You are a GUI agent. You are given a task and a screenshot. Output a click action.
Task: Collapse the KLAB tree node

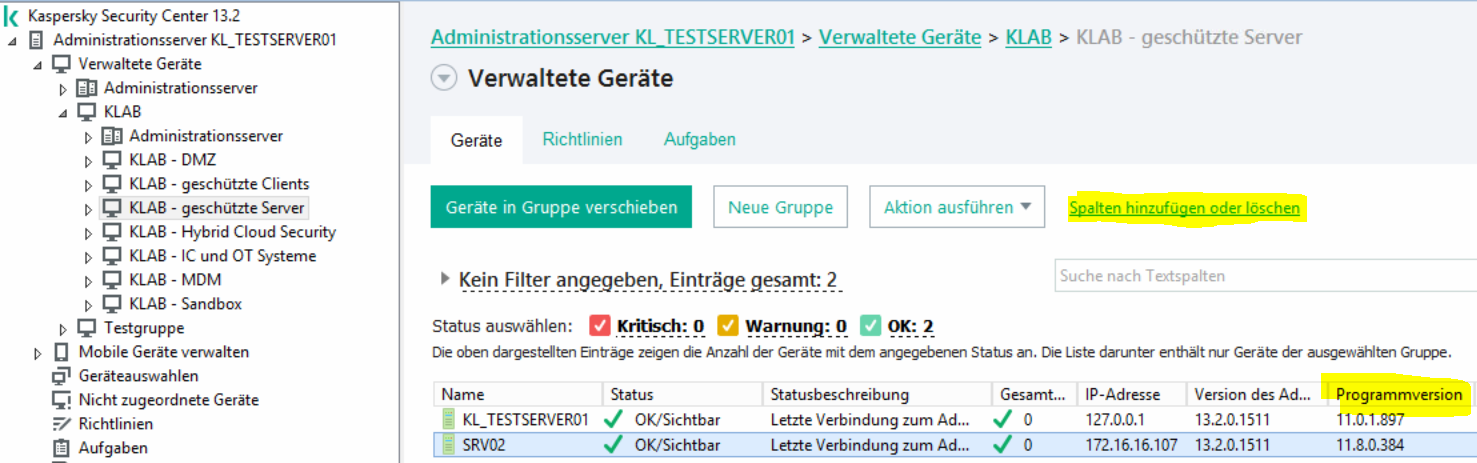[x=63, y=113]
